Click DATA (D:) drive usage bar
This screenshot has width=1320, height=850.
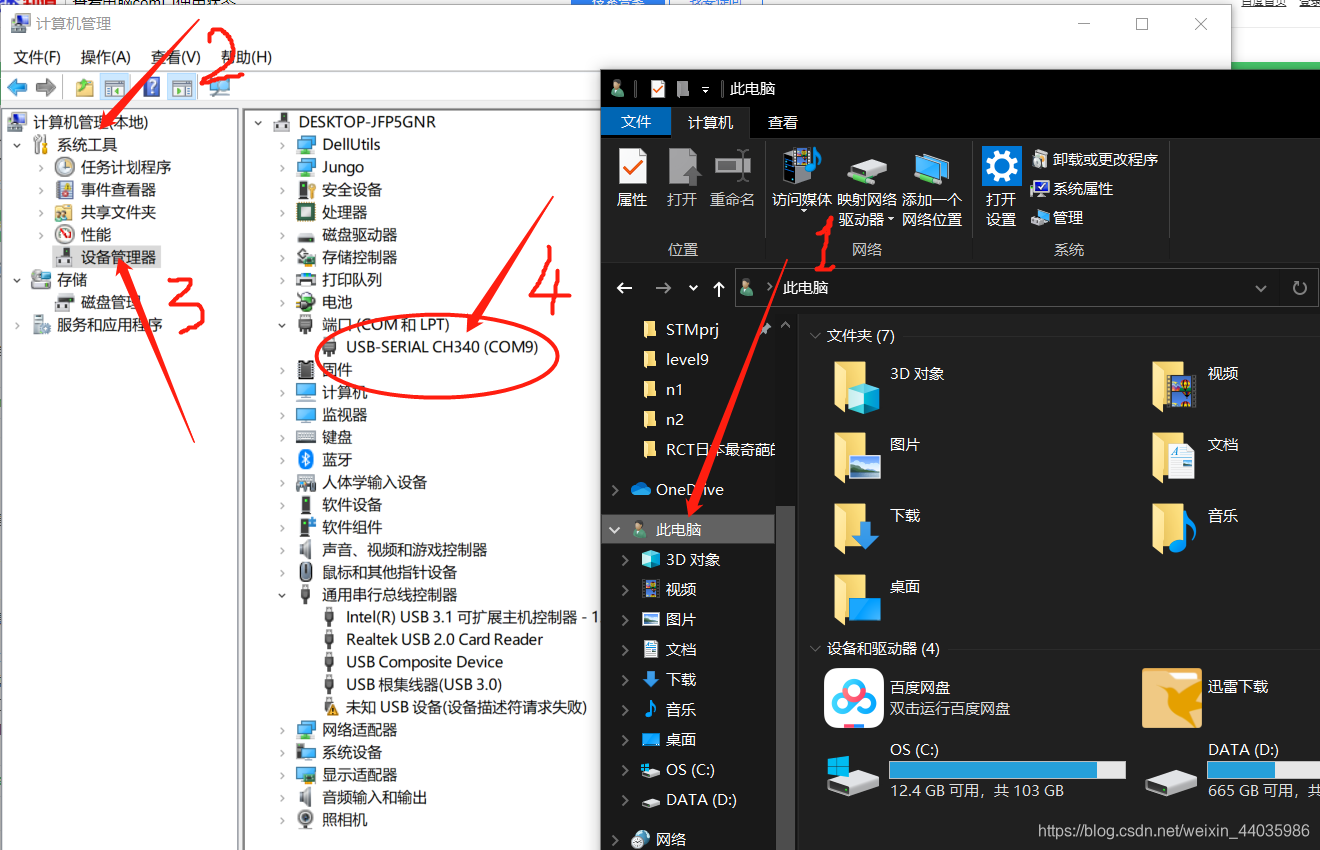[1263, 770]
